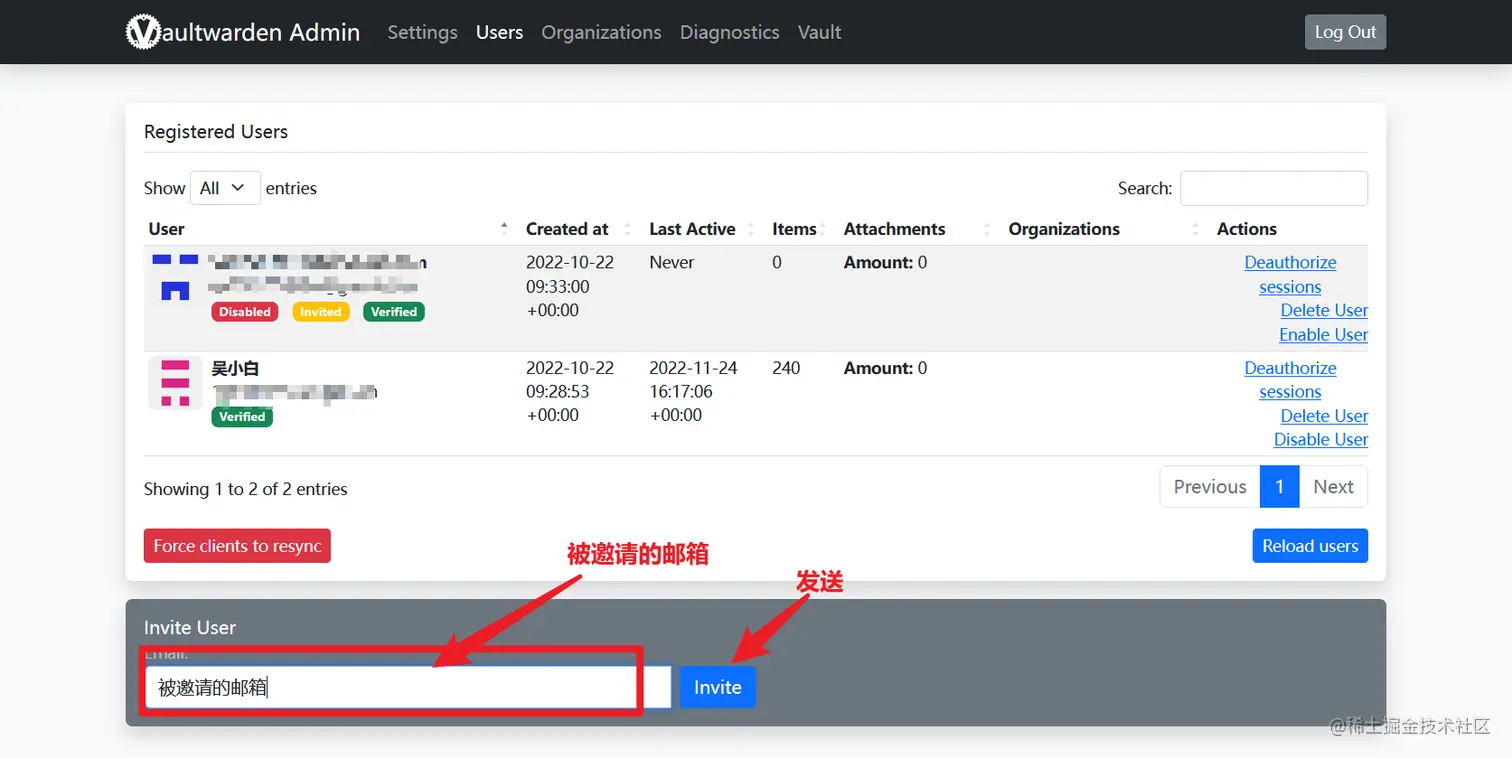Sort the table by User column

point(329,229)
